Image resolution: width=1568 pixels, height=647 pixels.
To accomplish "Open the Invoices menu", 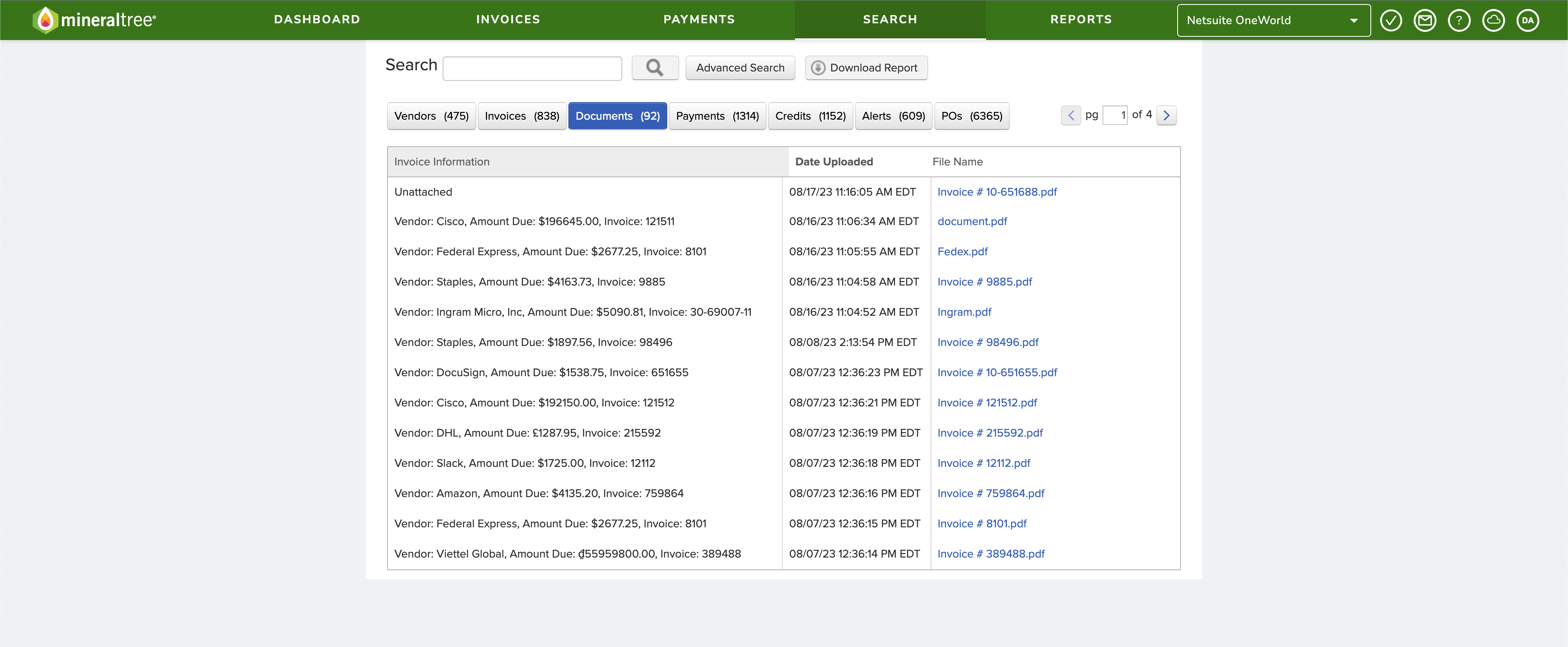I will 508,20.
